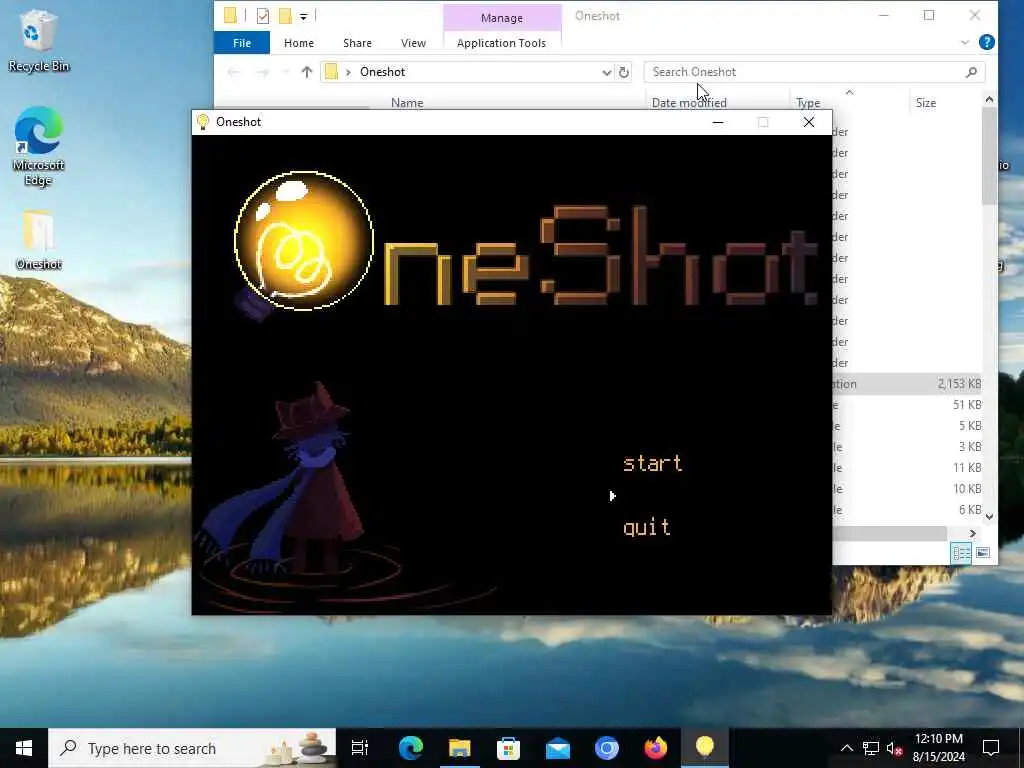Viewport: 1024px width, 768px height.
Task: Click the Back arrow in File Explorer
Action: pyautogui.click(x=233, y=72)
